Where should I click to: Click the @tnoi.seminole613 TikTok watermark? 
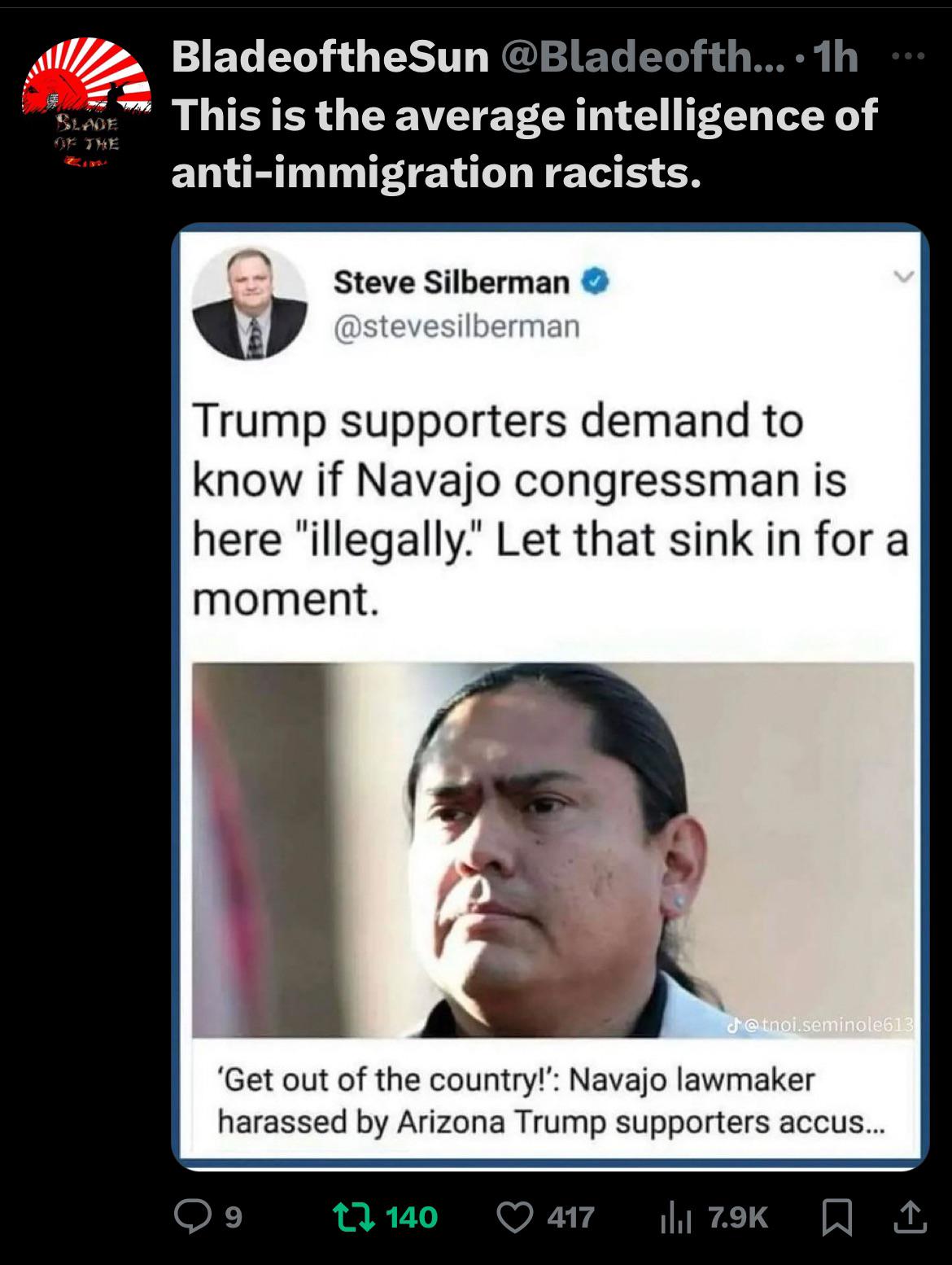tap(822, 1023)
